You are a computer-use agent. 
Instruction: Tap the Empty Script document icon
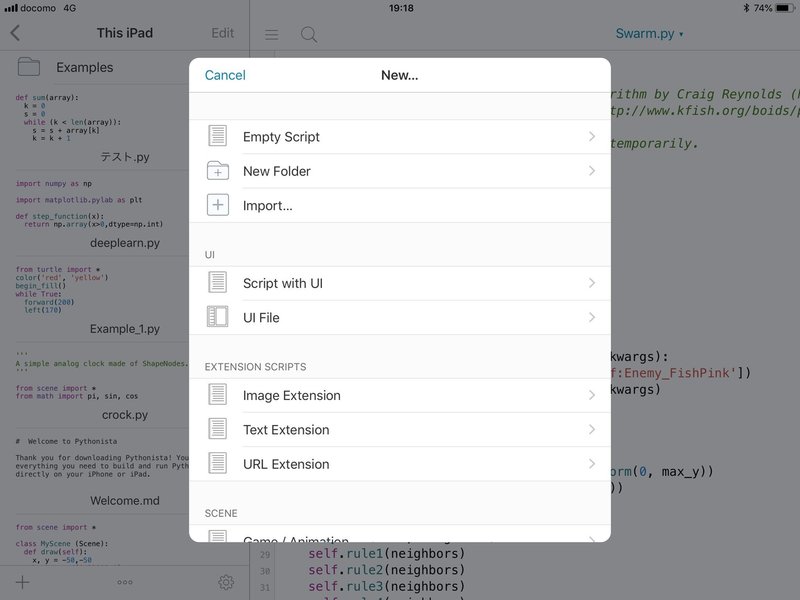click(218, 137)
